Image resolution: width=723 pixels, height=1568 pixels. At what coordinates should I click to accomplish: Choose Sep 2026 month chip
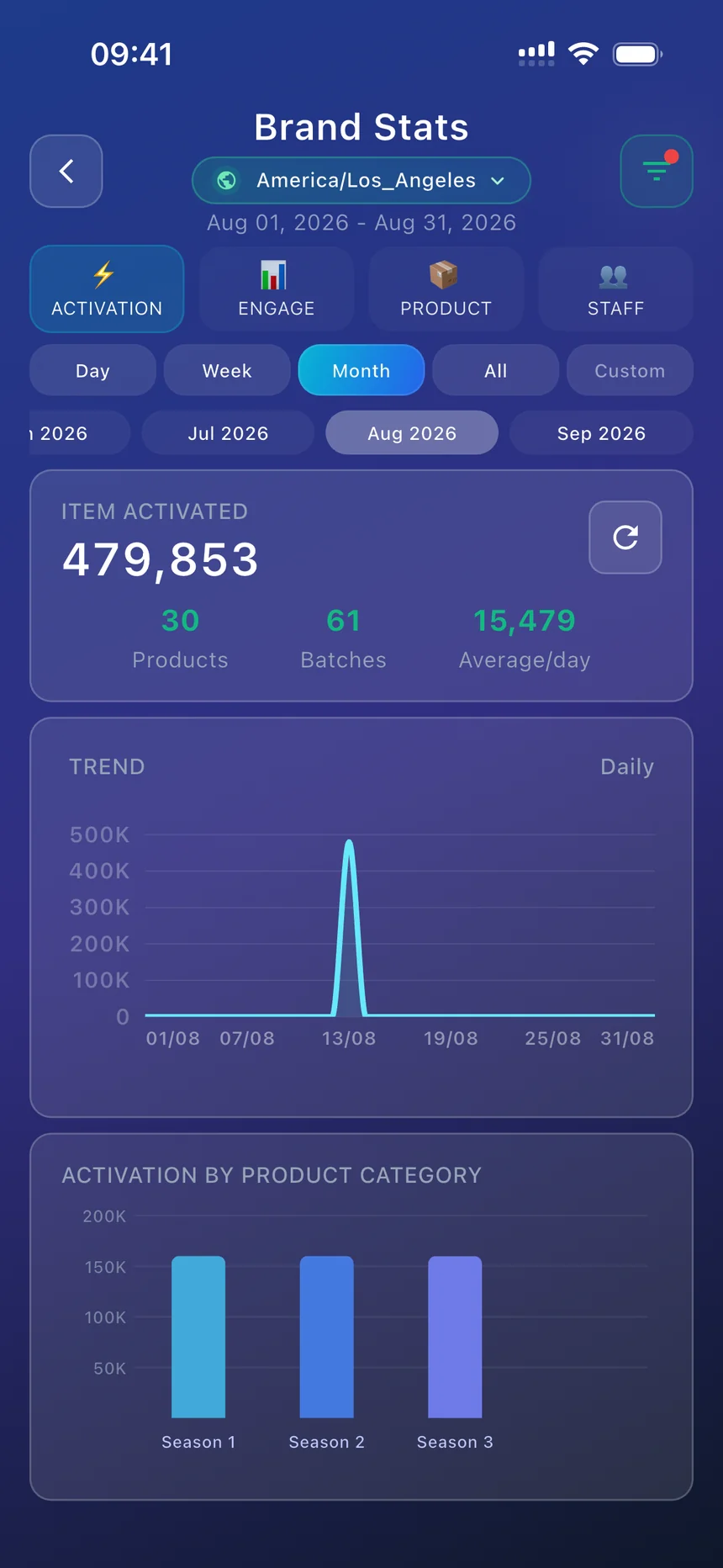[601, 433]
